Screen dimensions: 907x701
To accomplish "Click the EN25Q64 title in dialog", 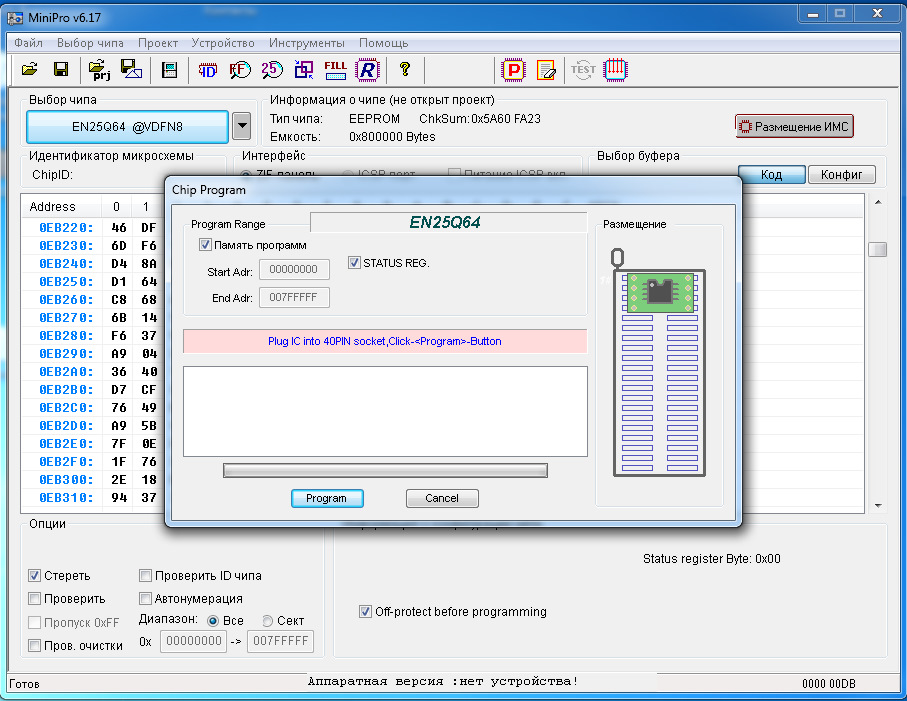I will [445, 222].
